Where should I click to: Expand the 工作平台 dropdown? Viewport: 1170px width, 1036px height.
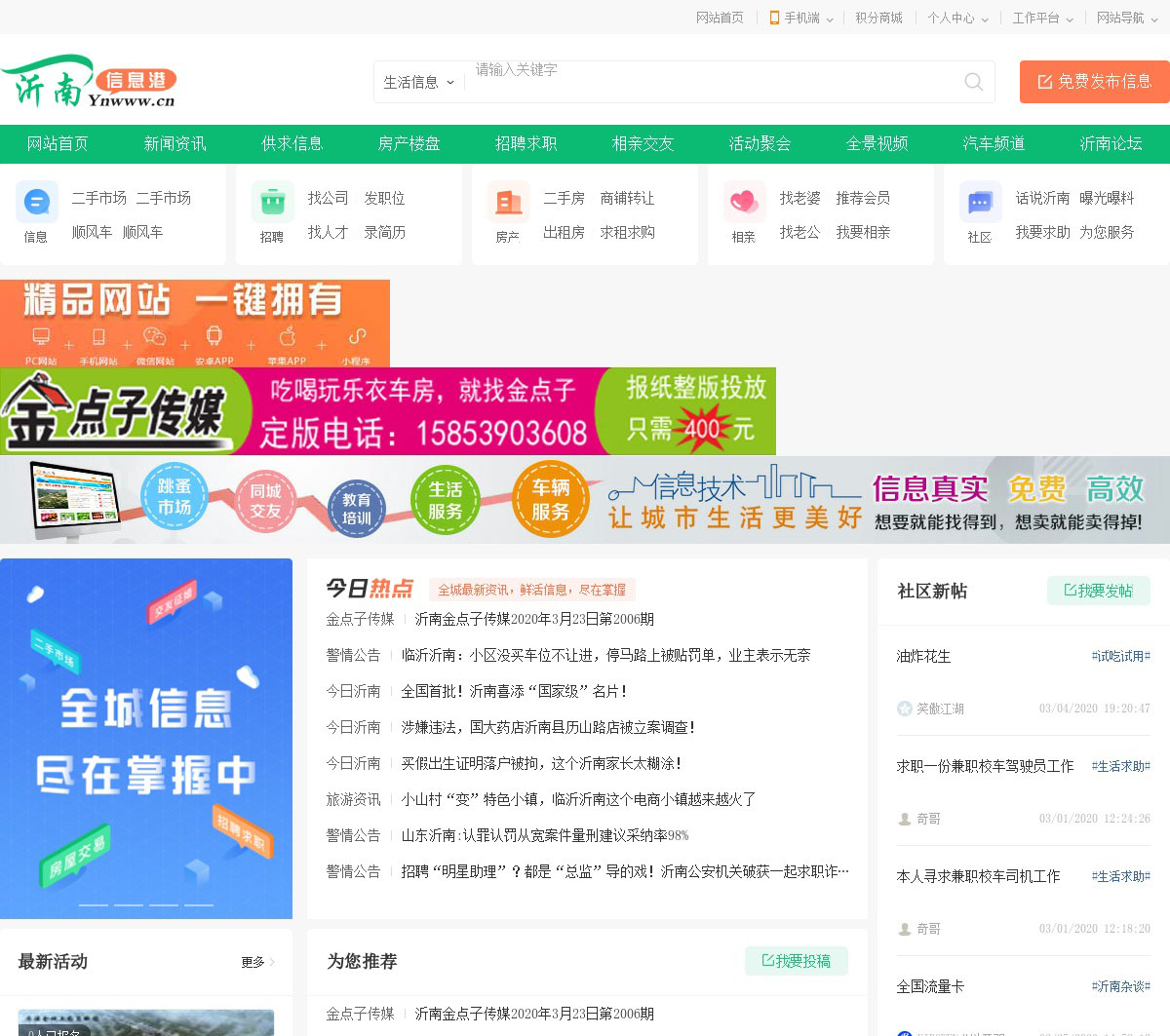pos(1042,18)
